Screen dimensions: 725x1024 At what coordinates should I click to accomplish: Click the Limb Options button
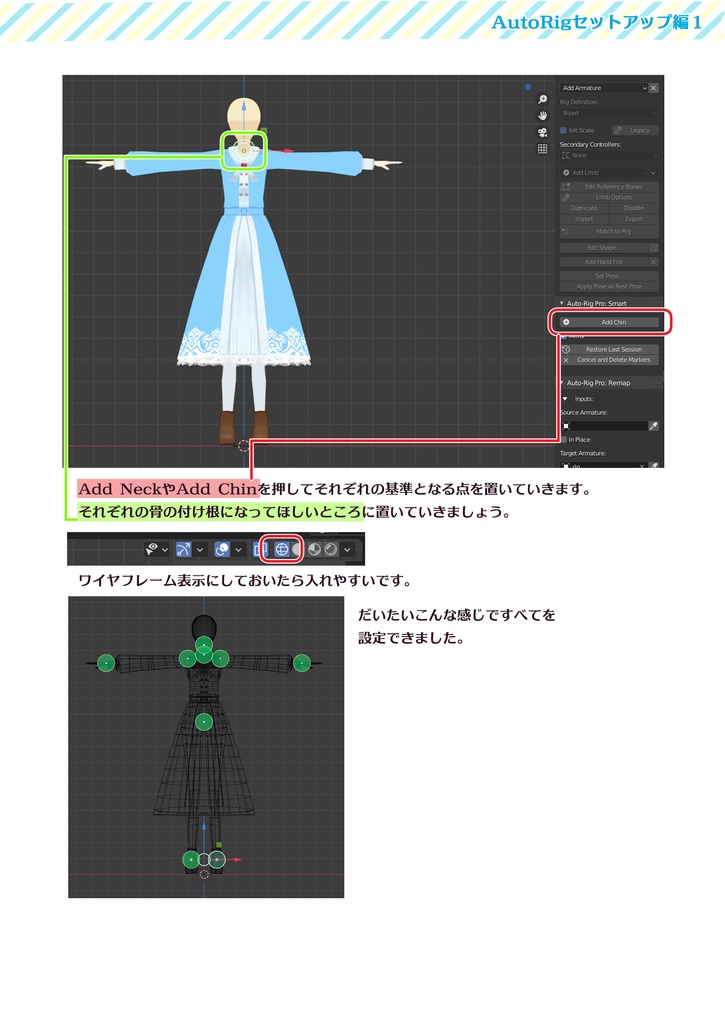(x=609, y=197)
